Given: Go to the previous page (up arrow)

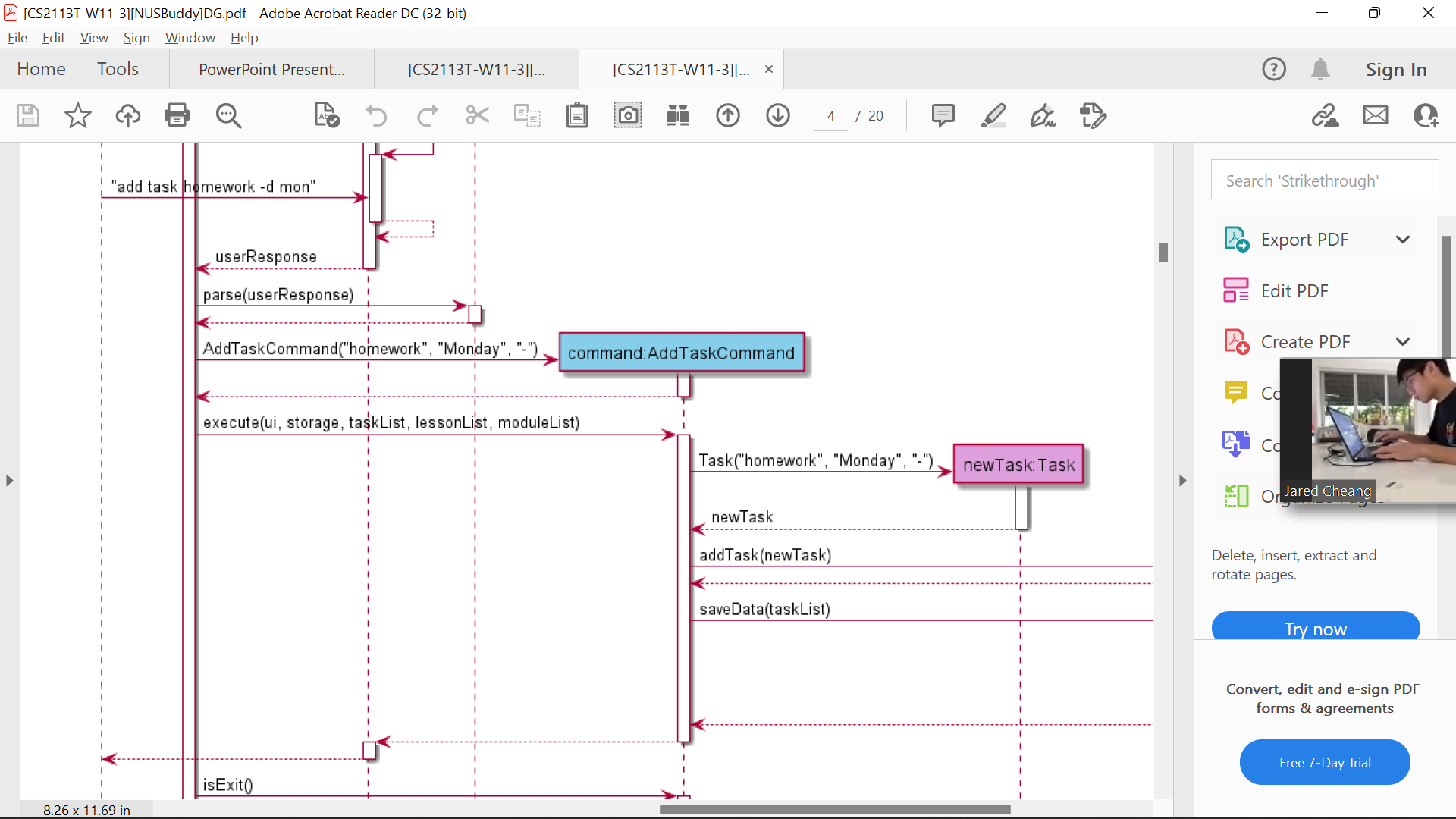Looking at the screenshot, I should 727,115.
